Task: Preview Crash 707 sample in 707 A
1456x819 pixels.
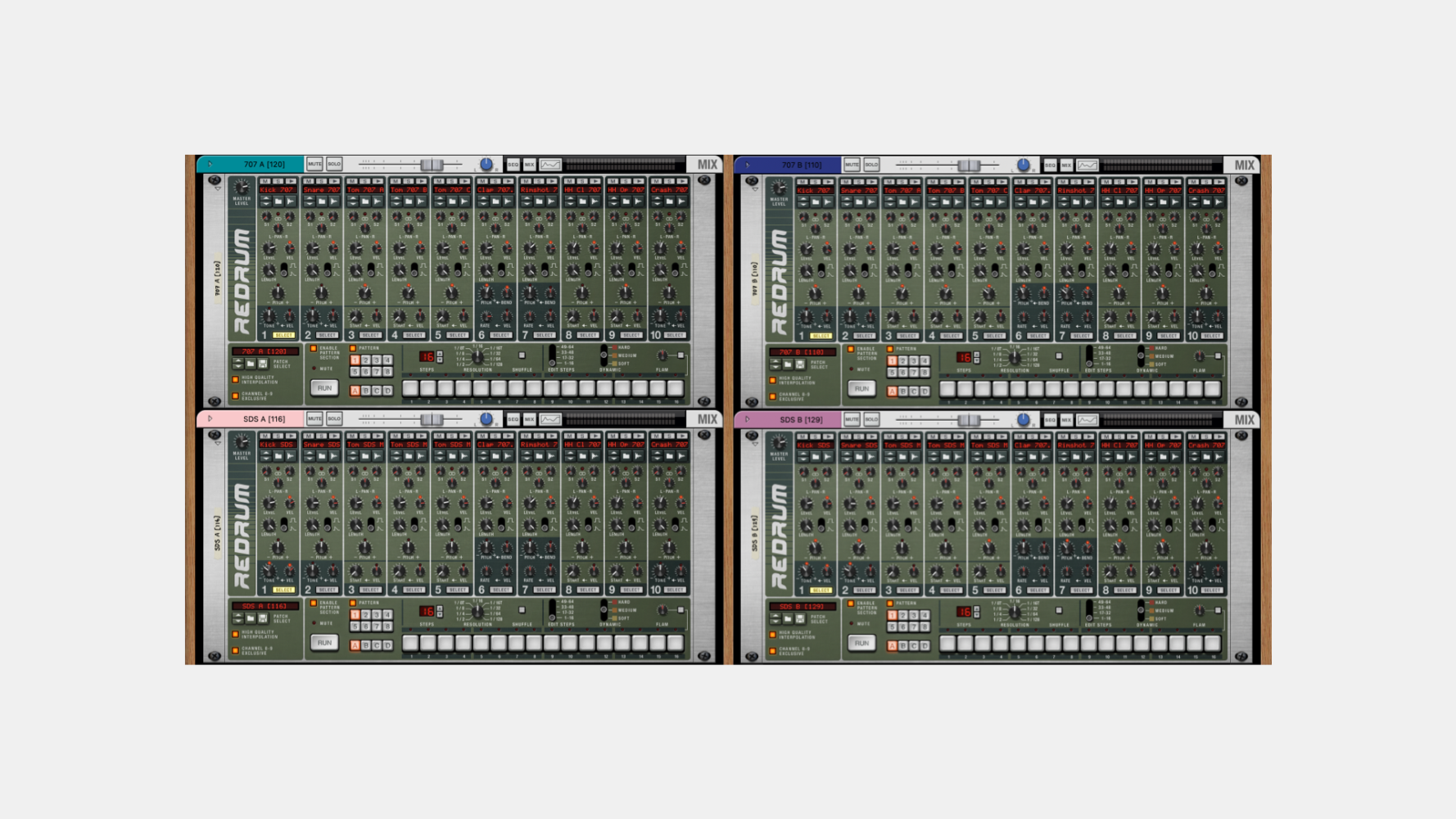Action: (x=681, y=201)
